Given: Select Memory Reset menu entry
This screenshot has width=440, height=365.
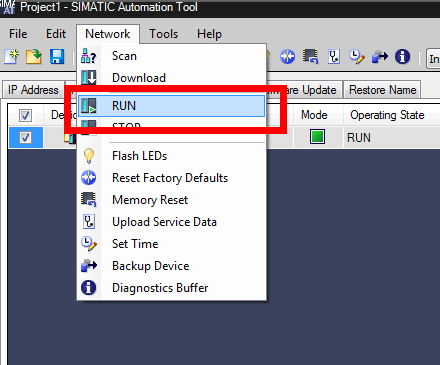Looking at the screenshot, I should tap(172, 200).
